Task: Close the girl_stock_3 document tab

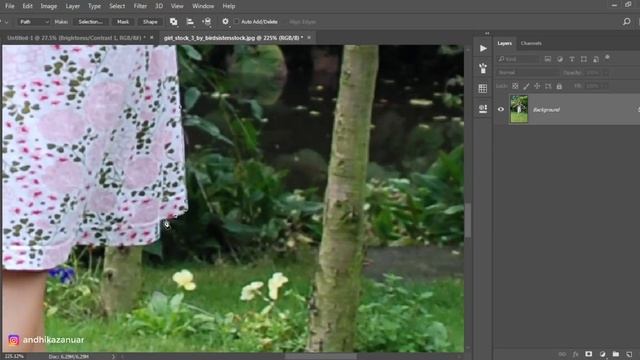Action: coord(309,38)
